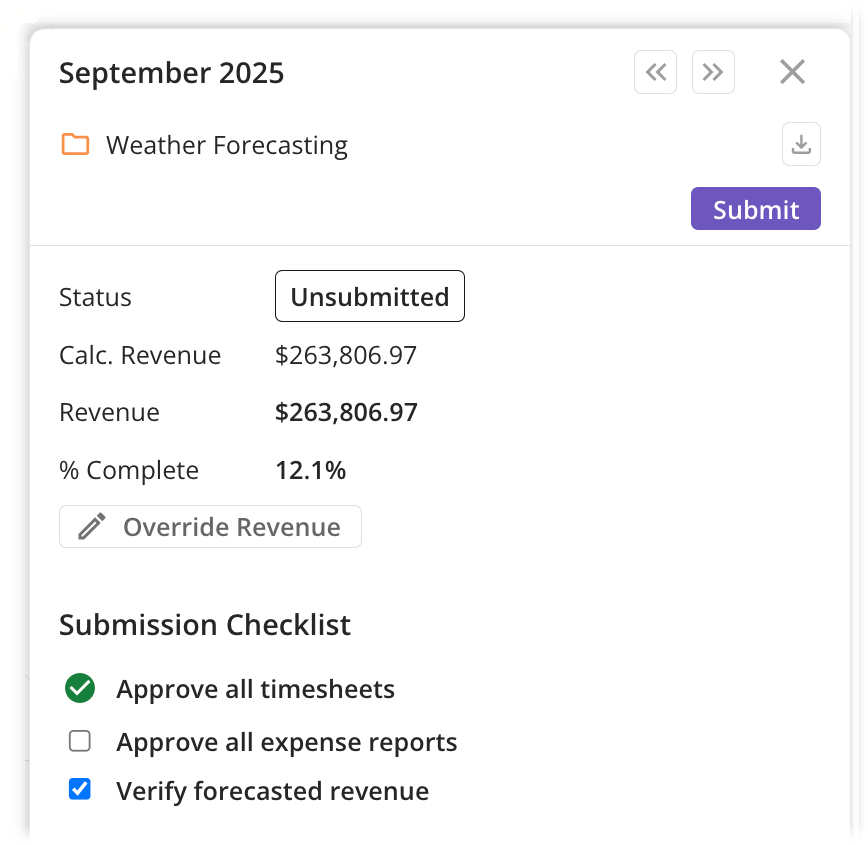This screenshot has width=868, height=845.
Task: Check Approve all expense reports
Action: point(79,741)
